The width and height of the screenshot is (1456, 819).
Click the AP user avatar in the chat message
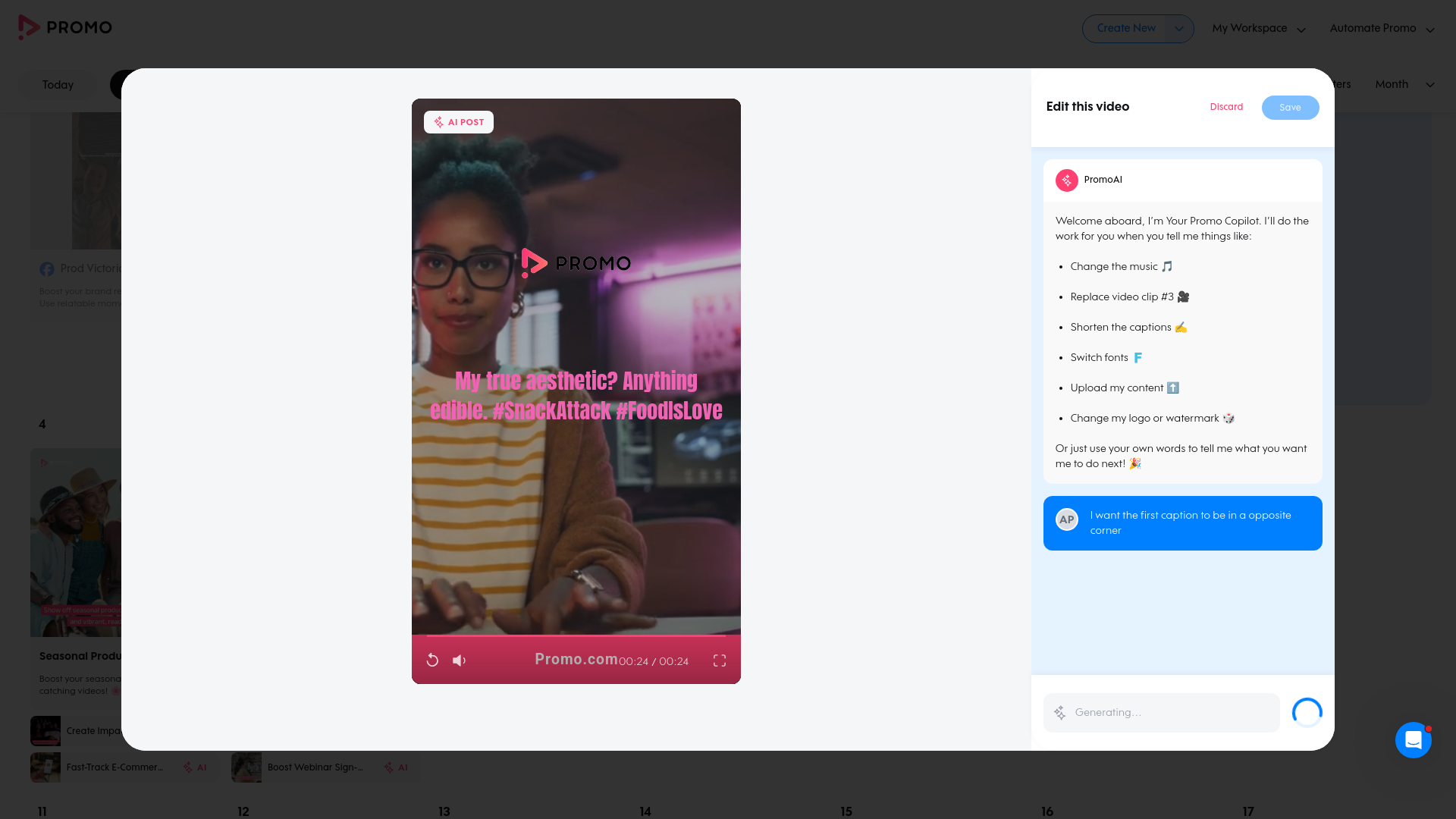point(1067,519)
